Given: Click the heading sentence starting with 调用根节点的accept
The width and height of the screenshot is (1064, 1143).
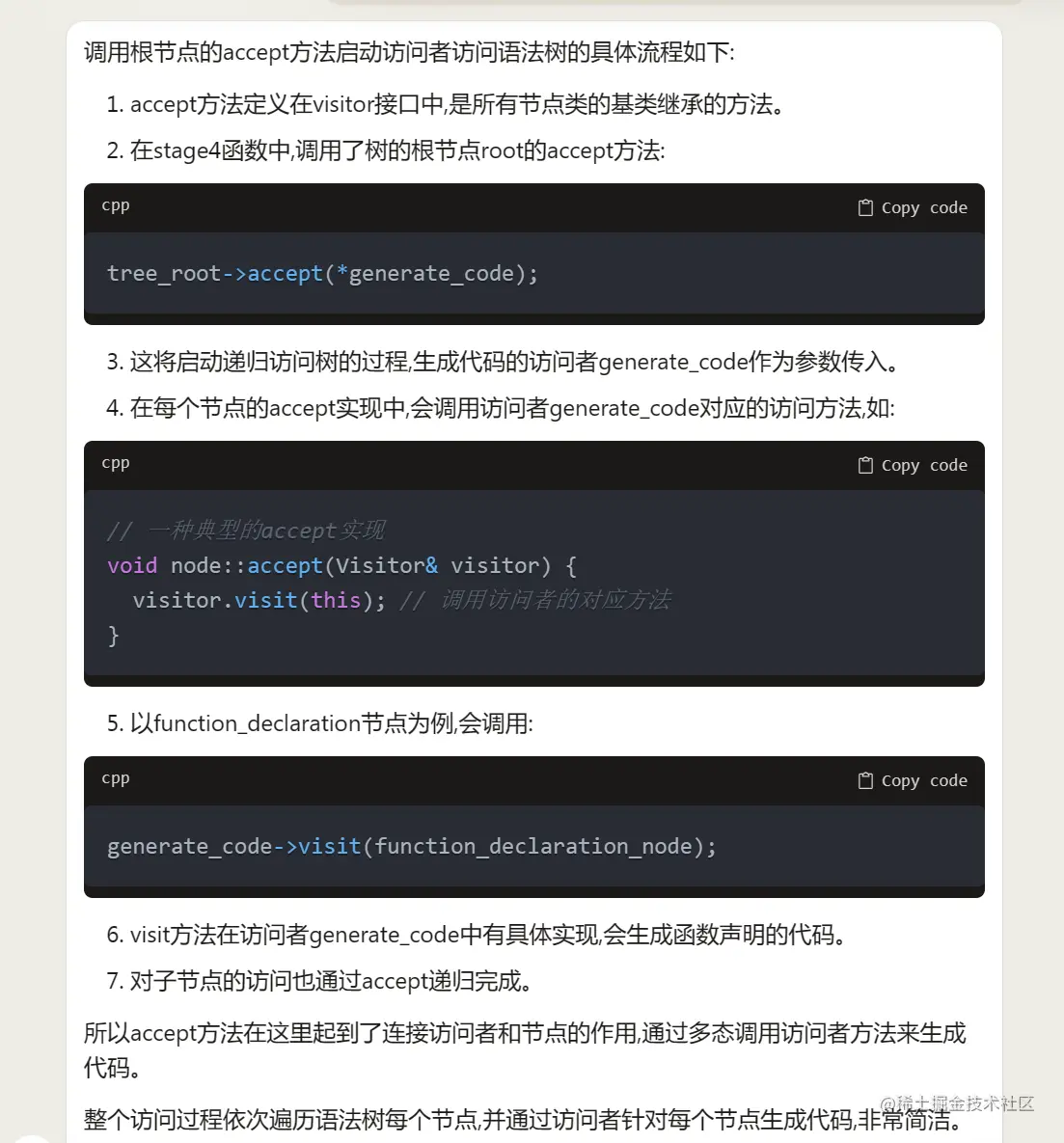Looking at the screenshot, I should point(409,52).
